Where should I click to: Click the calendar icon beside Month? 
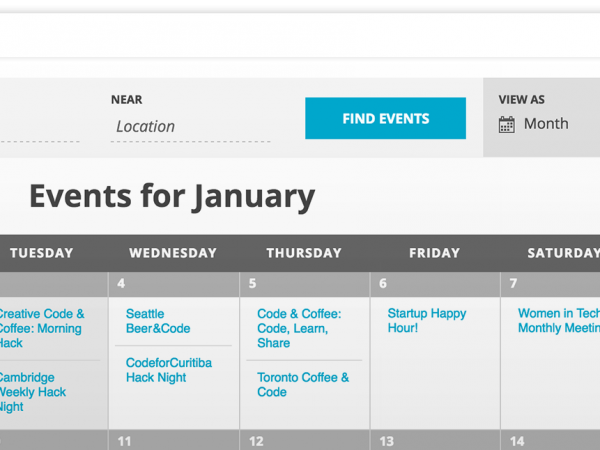(x=507, y=125)
